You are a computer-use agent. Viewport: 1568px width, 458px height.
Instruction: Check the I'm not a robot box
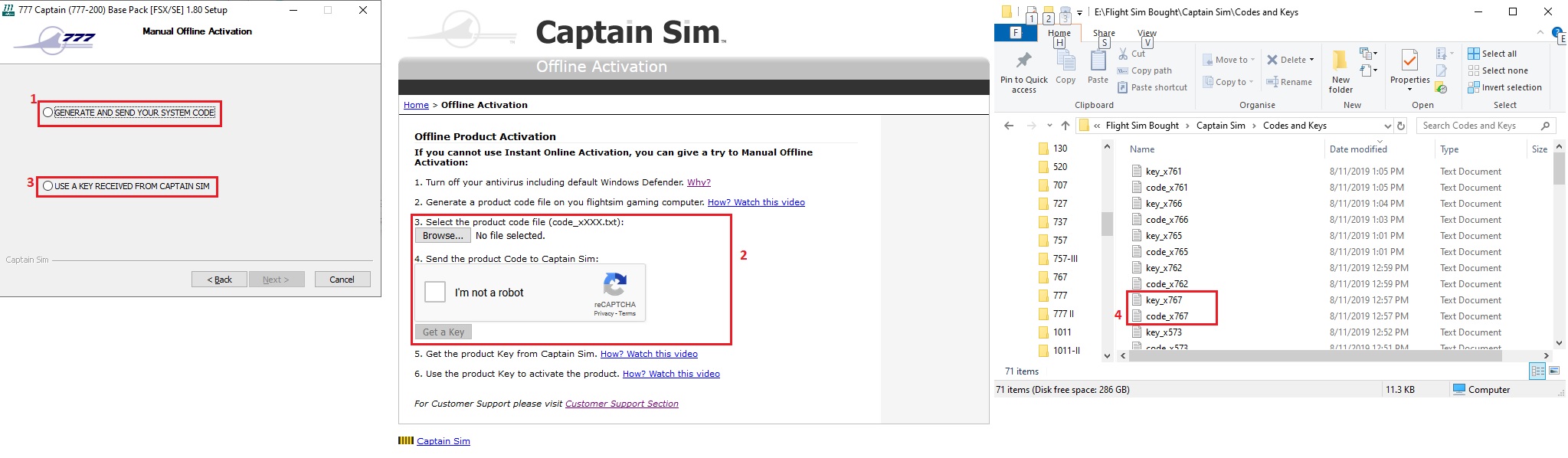[x=435, y=292]
